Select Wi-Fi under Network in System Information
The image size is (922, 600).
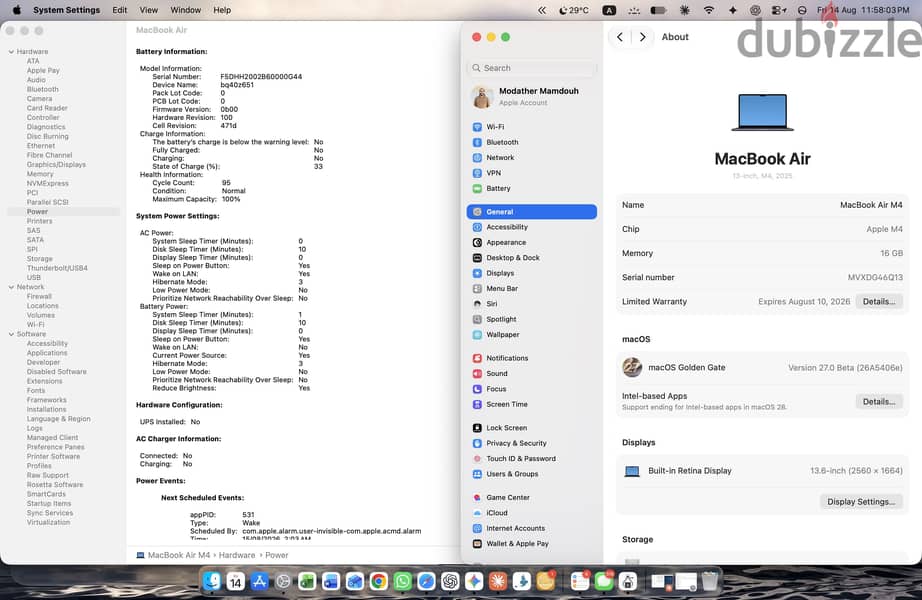tap(35, 325)
